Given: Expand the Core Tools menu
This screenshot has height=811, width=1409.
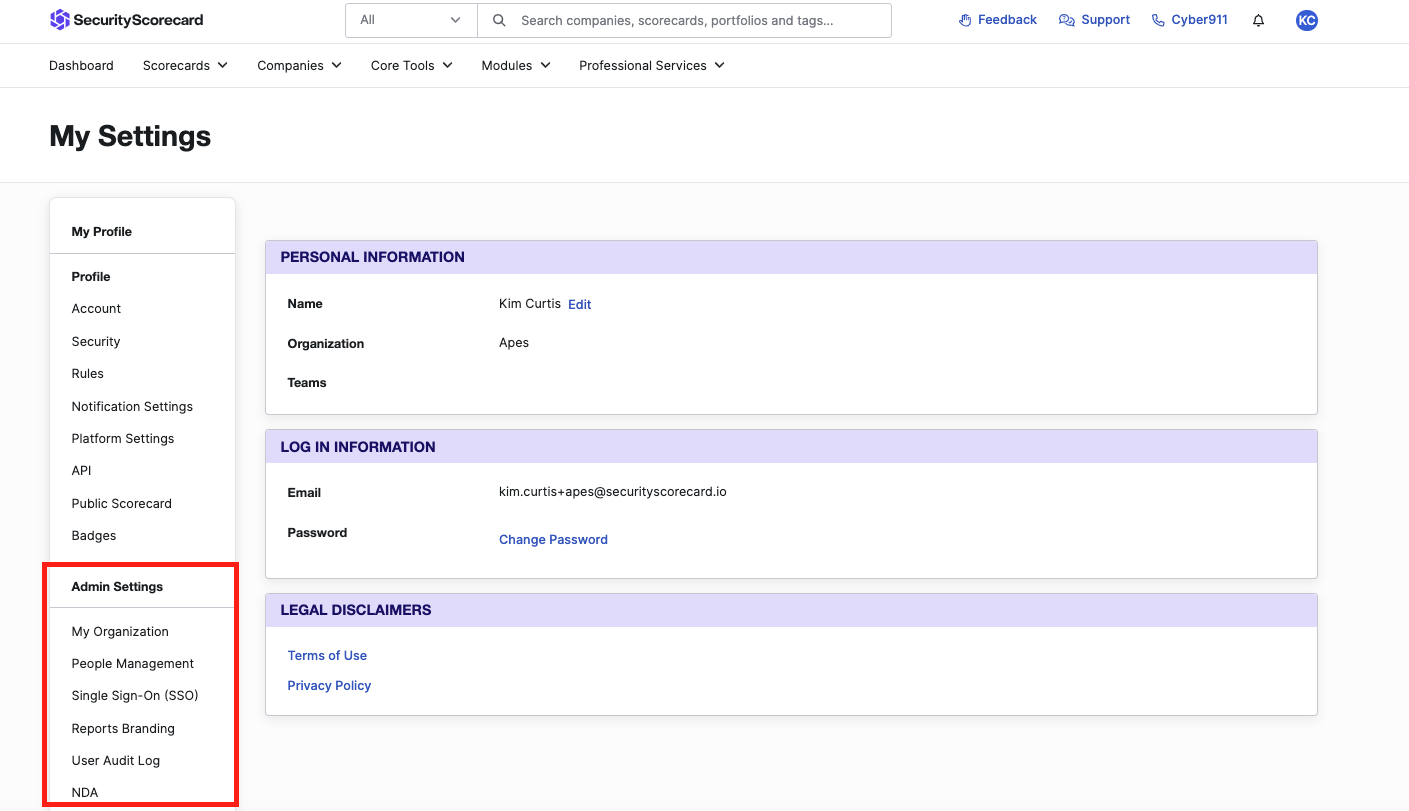Looking at the screenshot, I should 411,65.
